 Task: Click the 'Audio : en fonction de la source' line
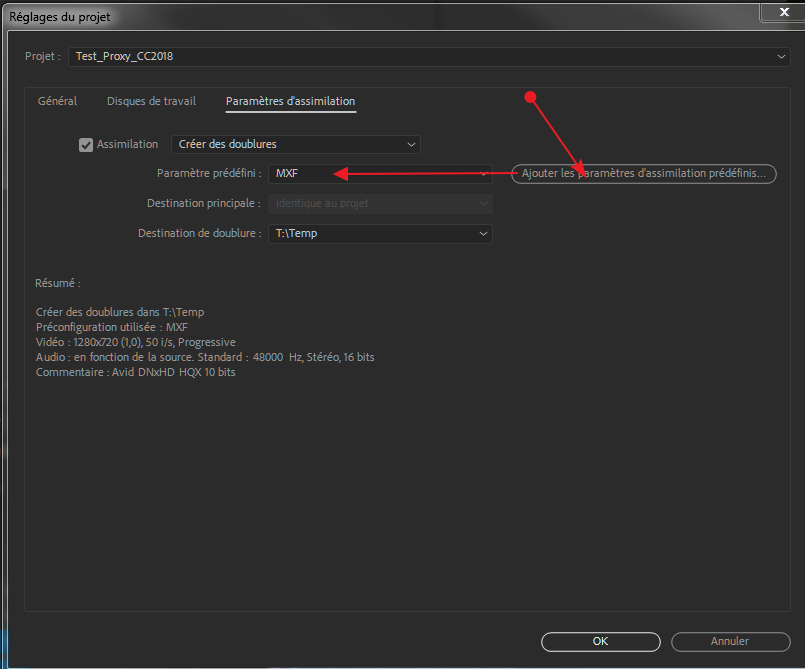pos(205,357)
